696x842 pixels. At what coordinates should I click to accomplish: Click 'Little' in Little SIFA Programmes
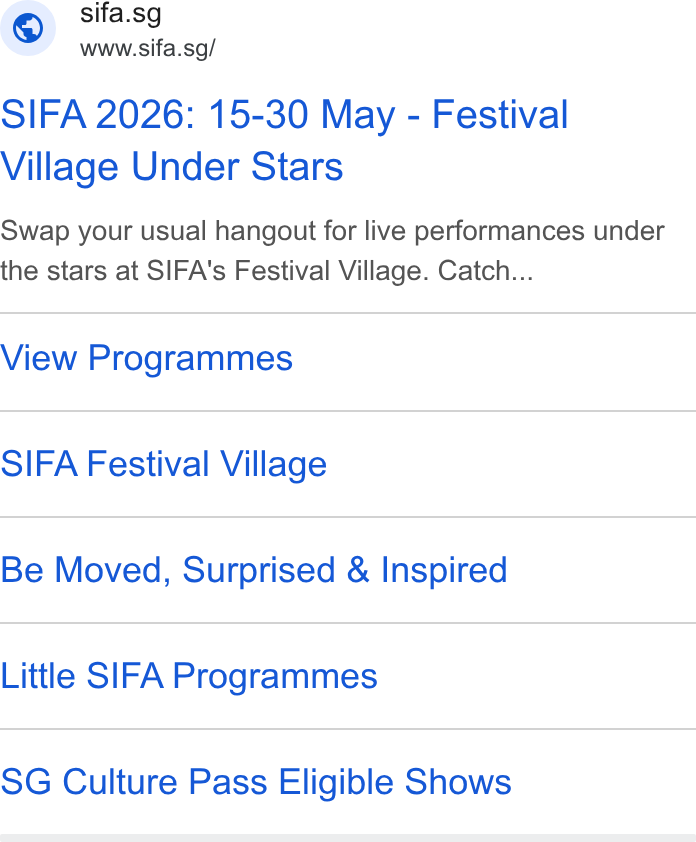click(x=38, y=676)
